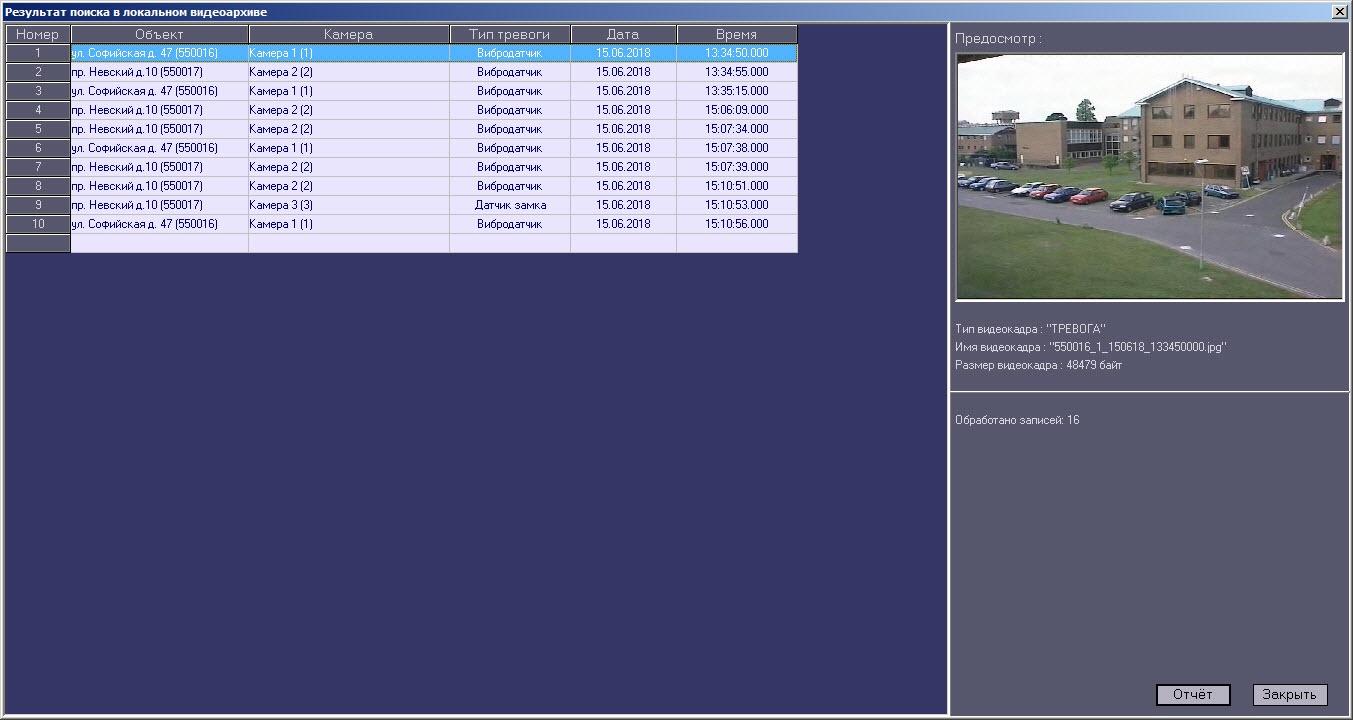Screen dimensions: 1353x720
Task: Select the Датчик замка alarm record
Action: click(509, 205)
